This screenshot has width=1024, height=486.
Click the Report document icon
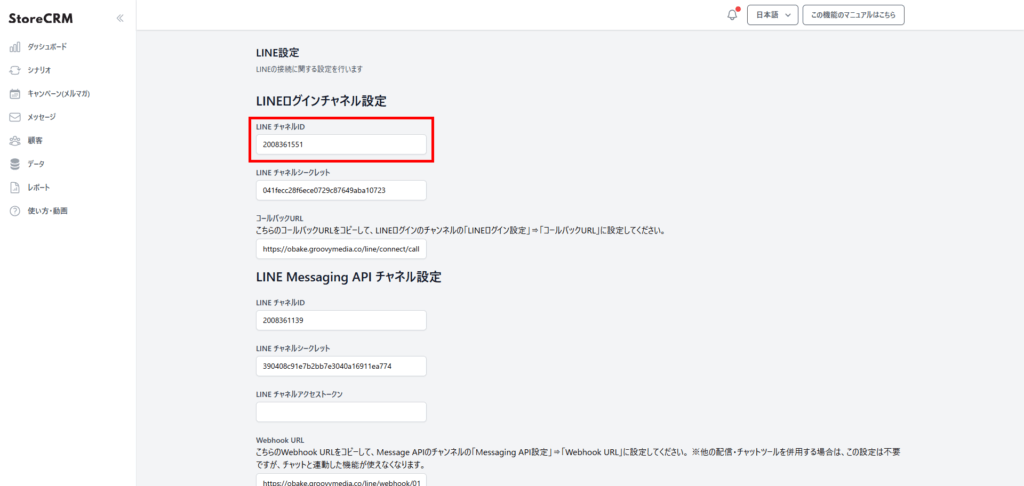click(15, 187)
